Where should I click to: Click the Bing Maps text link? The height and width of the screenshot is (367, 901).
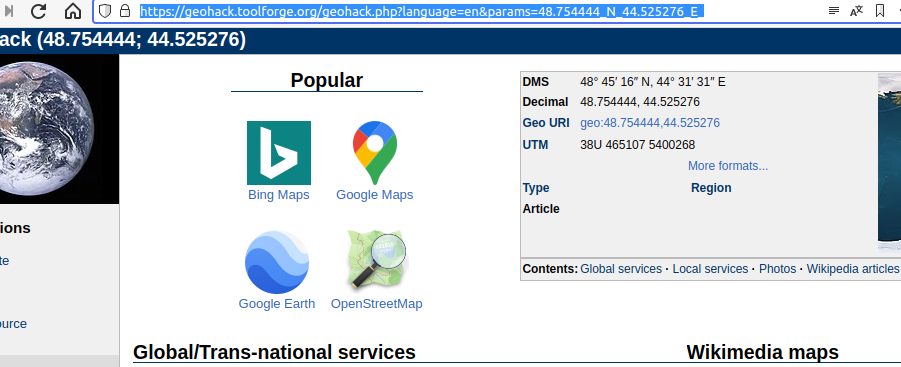(279, 195)
